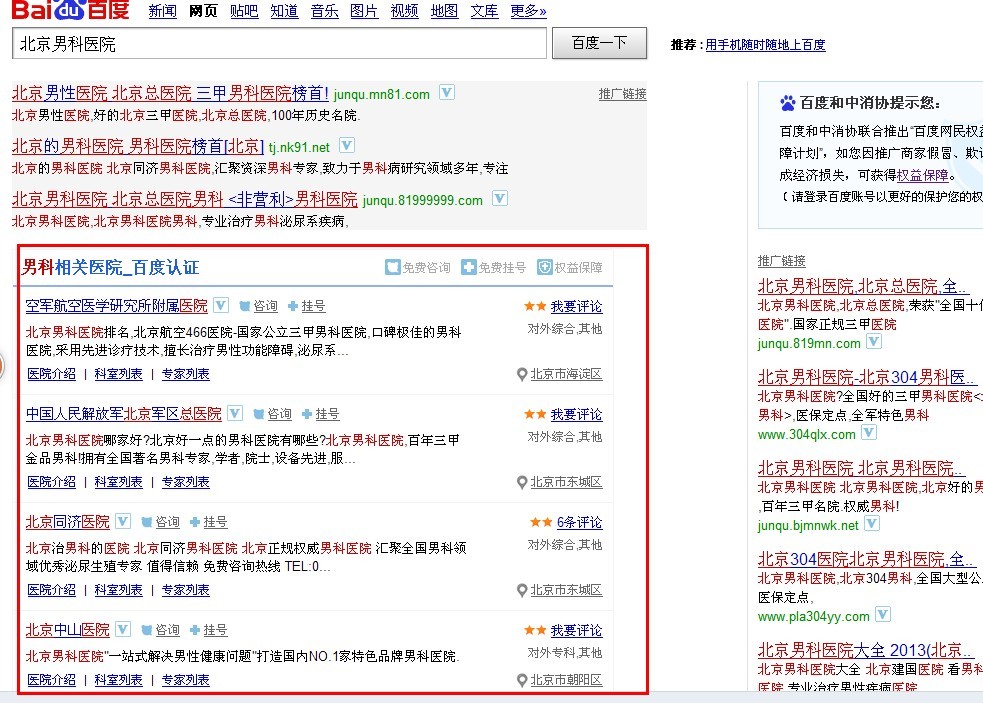
Task: Open 科室列表 for 中国人民解放军北京军区总医院
Action: (118, 482)
